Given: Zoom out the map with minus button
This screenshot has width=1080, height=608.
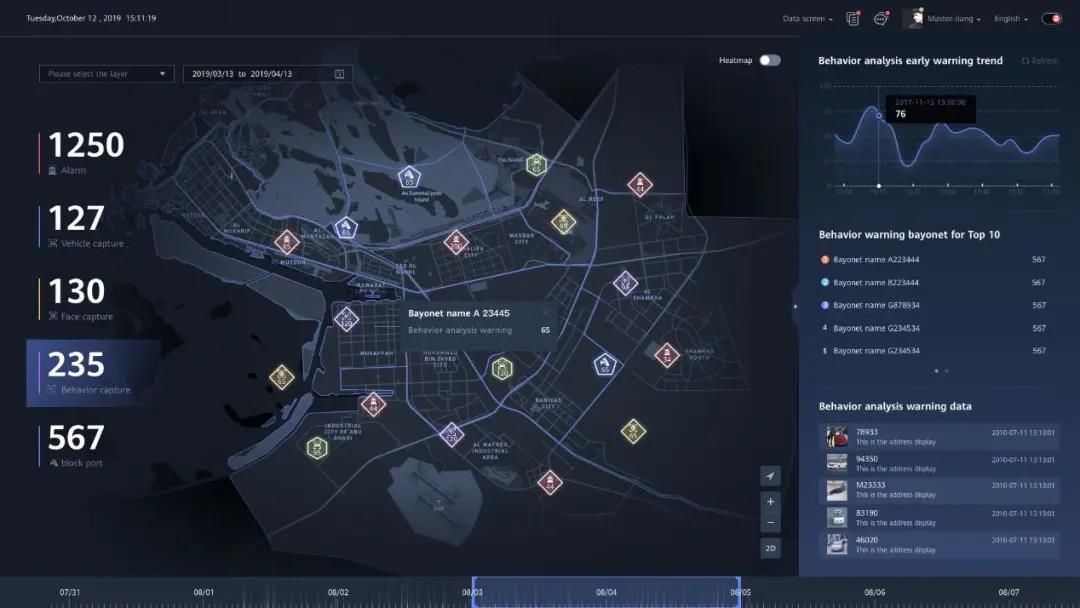Looking at the screenshot, I should (770, 523).
